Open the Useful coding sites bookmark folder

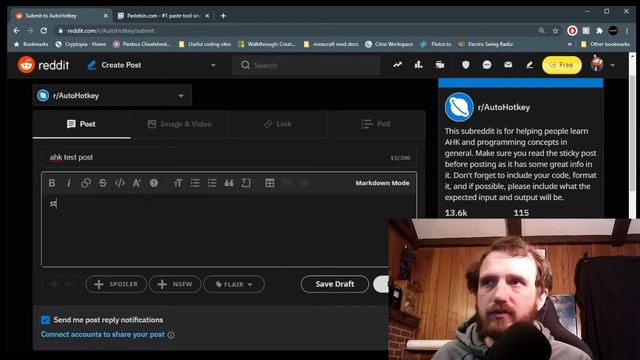click(205, 44)
